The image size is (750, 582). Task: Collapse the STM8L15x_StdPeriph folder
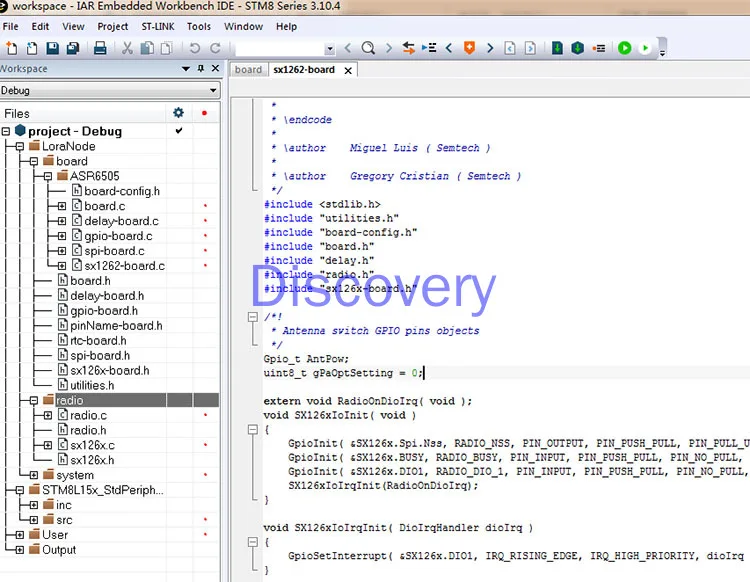pos(20,490)
